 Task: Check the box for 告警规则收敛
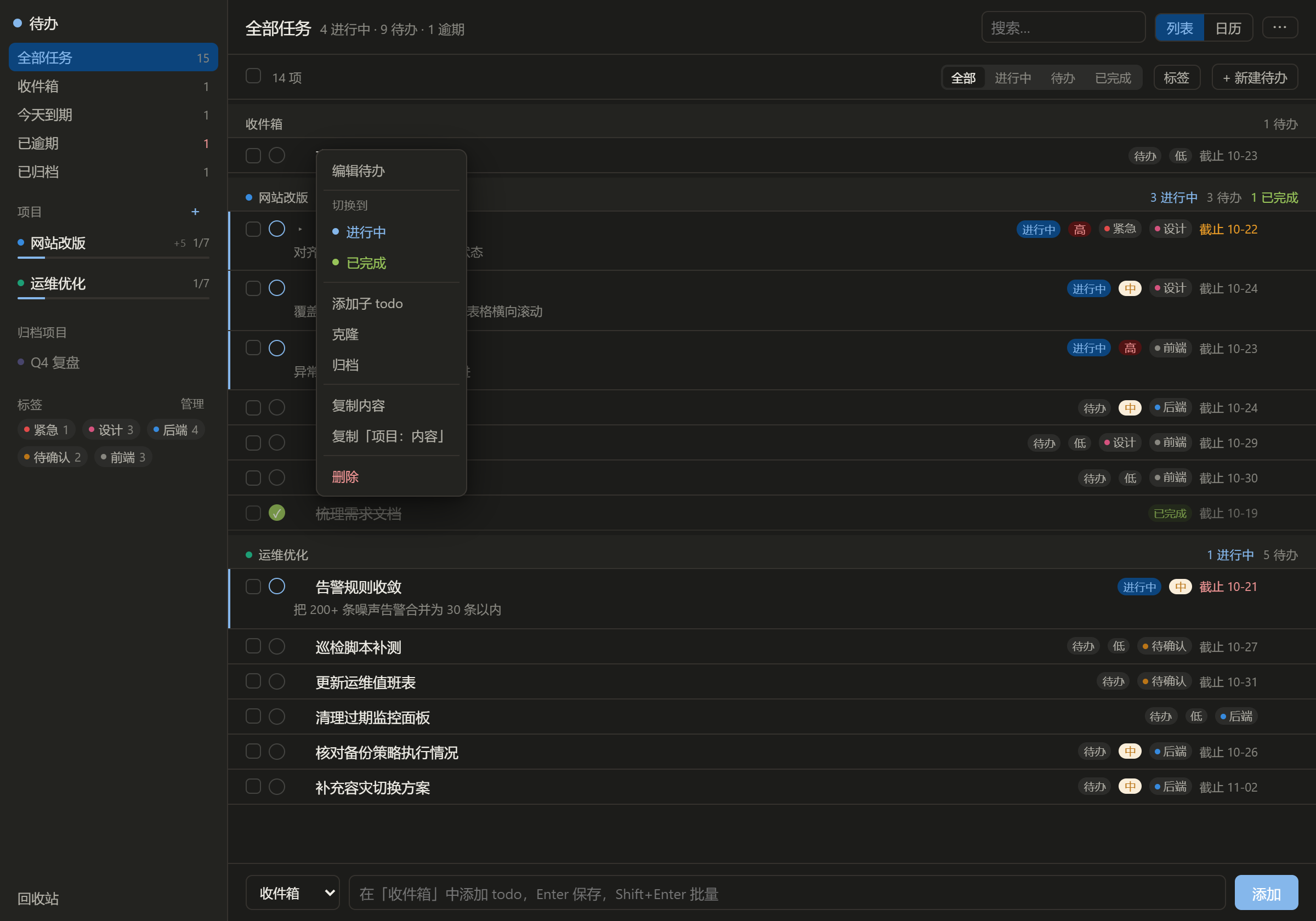pos(253,586)
